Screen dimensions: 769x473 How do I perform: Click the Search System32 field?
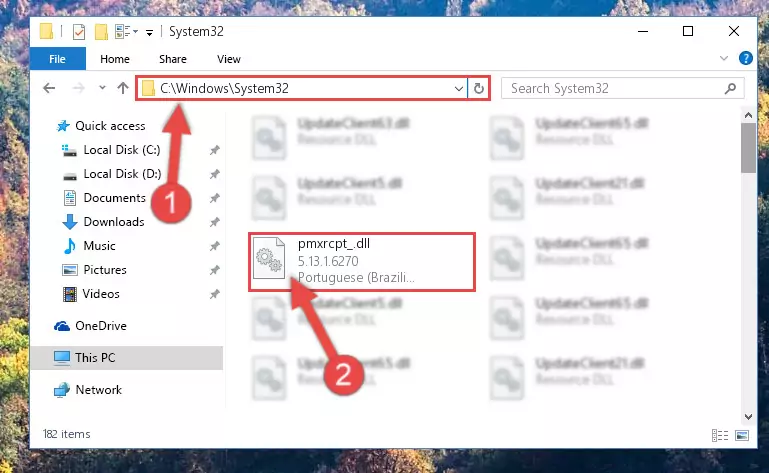coord(622,88)
